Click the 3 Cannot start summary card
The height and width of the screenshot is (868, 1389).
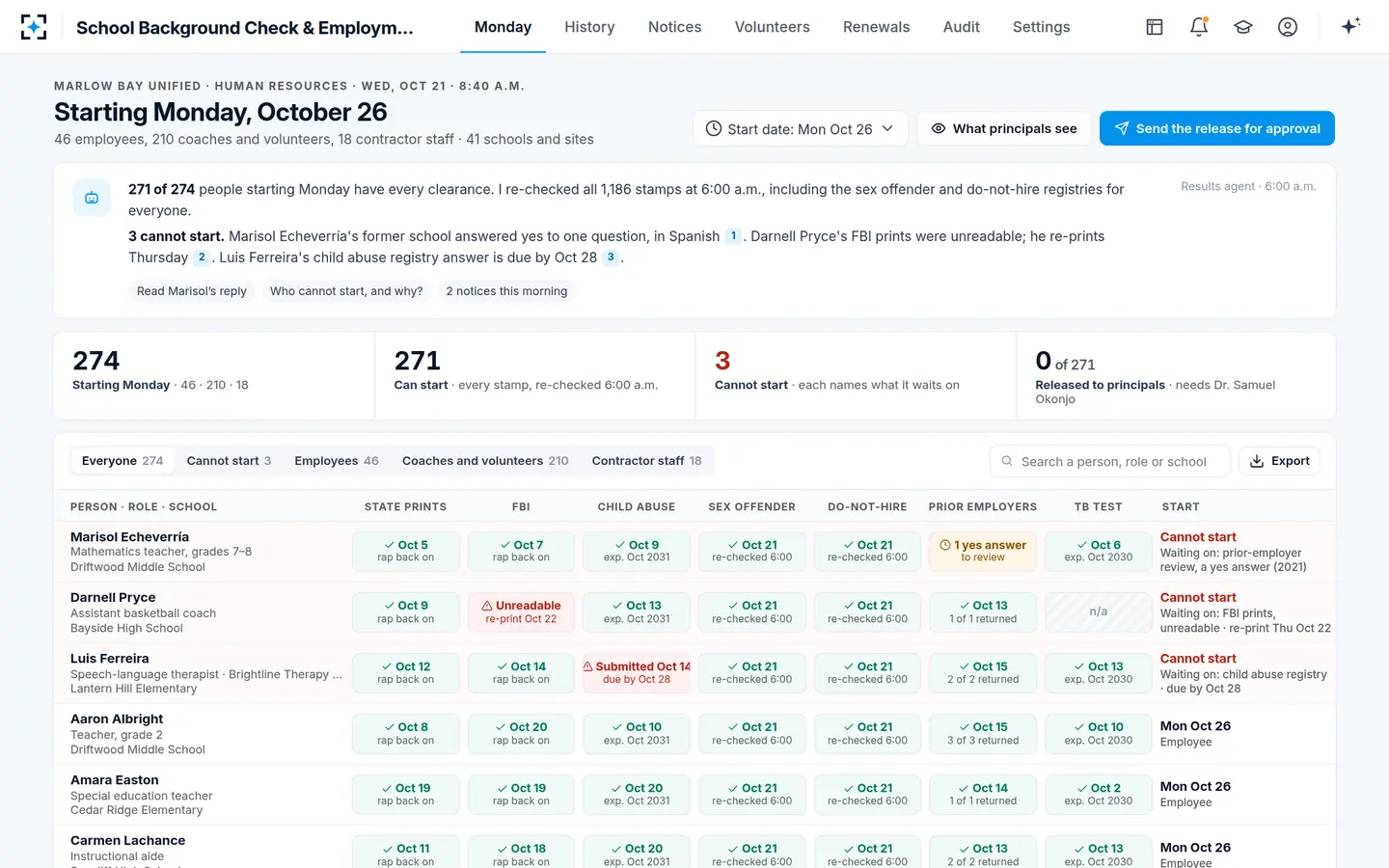coord(856,376)
